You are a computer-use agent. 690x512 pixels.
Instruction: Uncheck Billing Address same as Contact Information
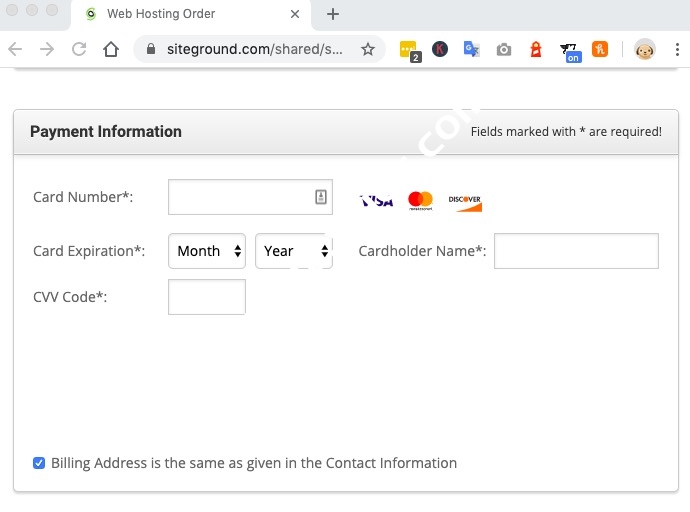tap(39, 463)
